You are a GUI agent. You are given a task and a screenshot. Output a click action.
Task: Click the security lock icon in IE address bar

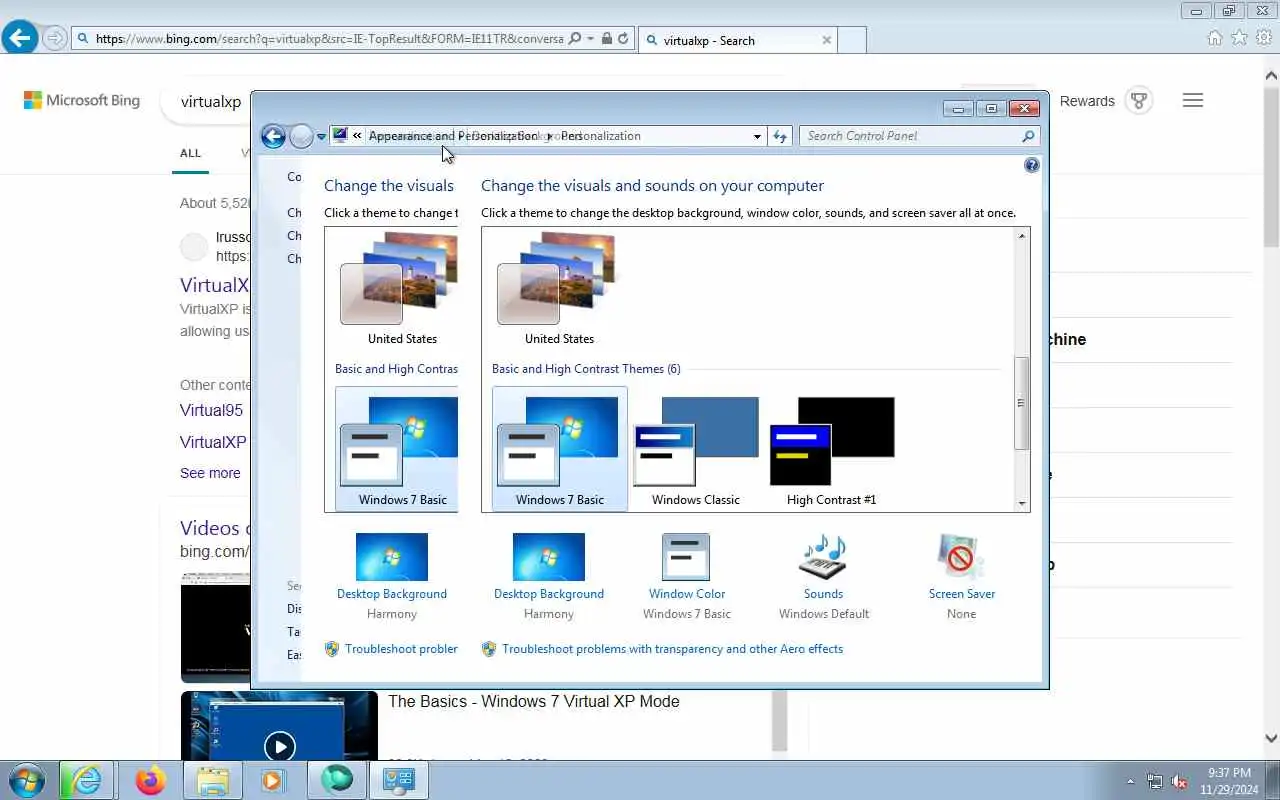point(607,39)
